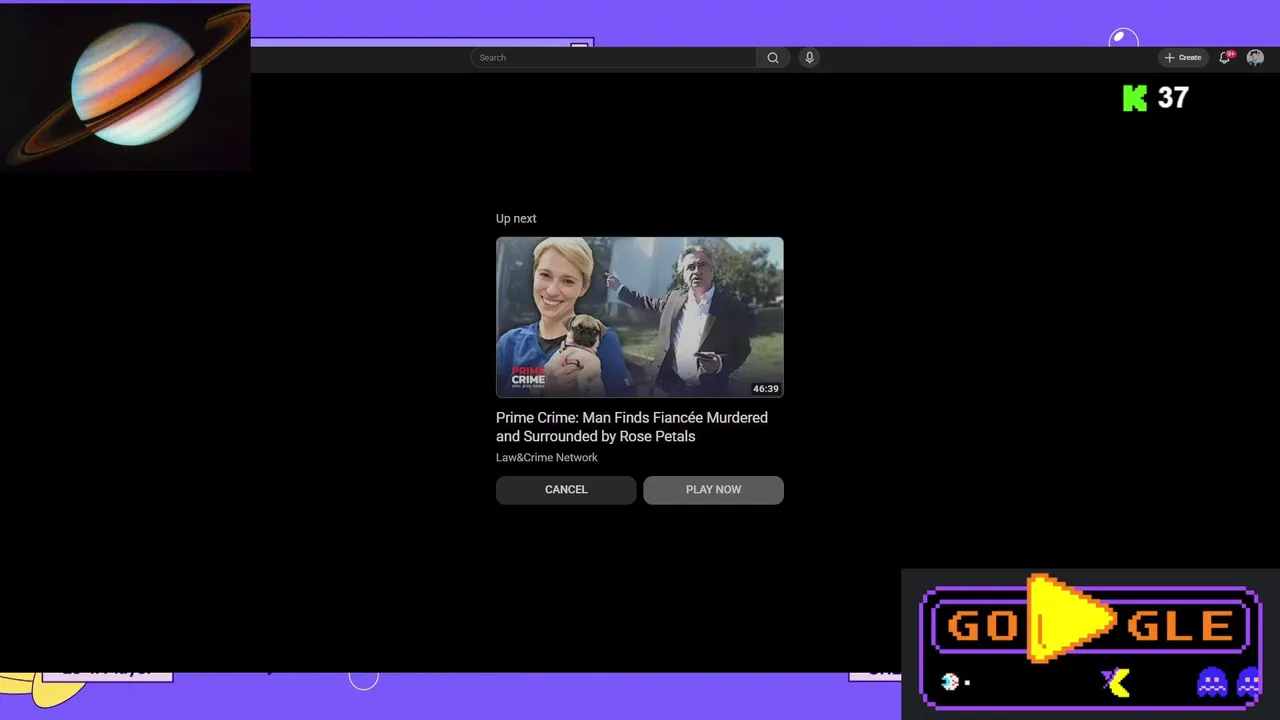Click the Saturn planet image overlay

tap(125, 87)
